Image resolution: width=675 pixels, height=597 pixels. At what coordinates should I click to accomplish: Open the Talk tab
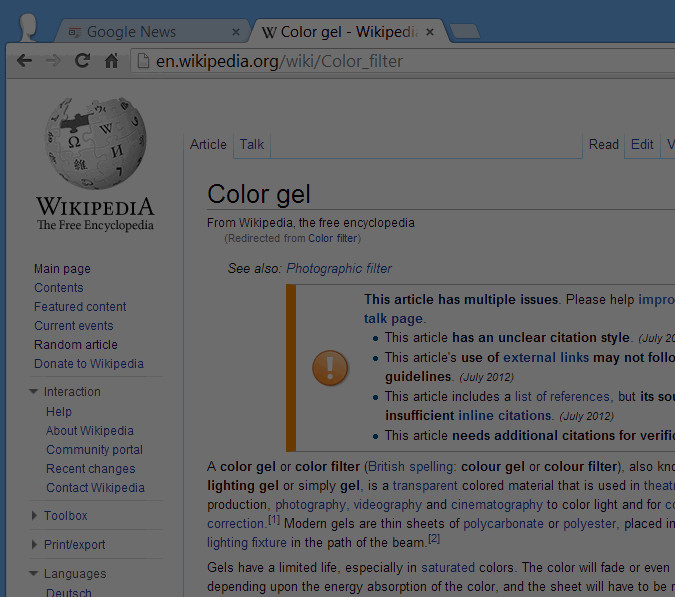[252, 145]
